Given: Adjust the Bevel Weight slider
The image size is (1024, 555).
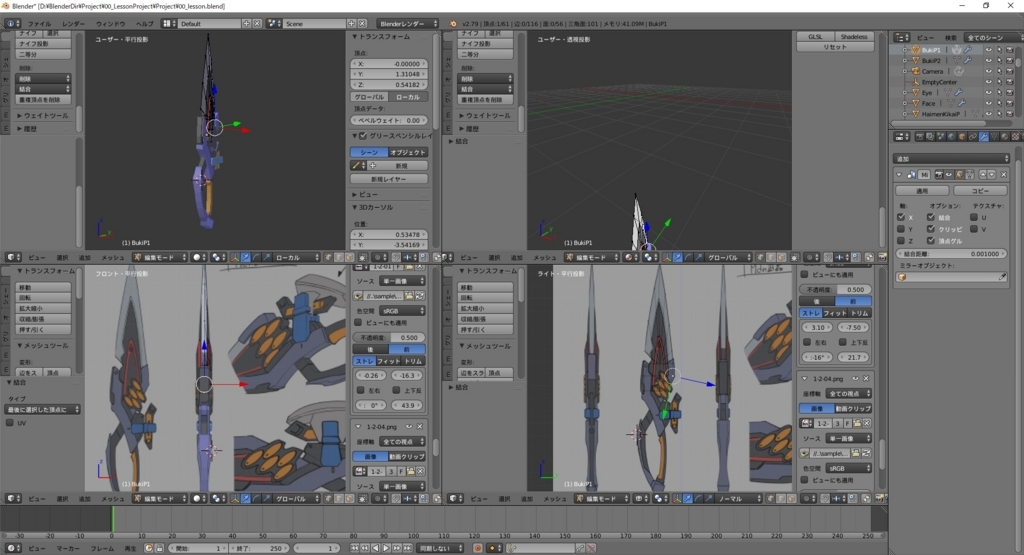Looking at the screenshot, I should pyautogui.click(x=389, y=120).
